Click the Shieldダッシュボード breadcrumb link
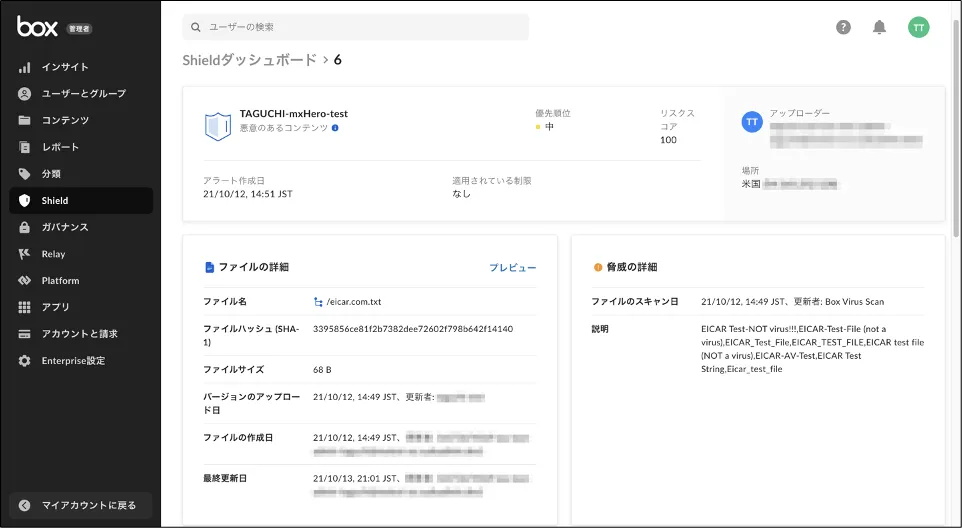 coord(249,60)
